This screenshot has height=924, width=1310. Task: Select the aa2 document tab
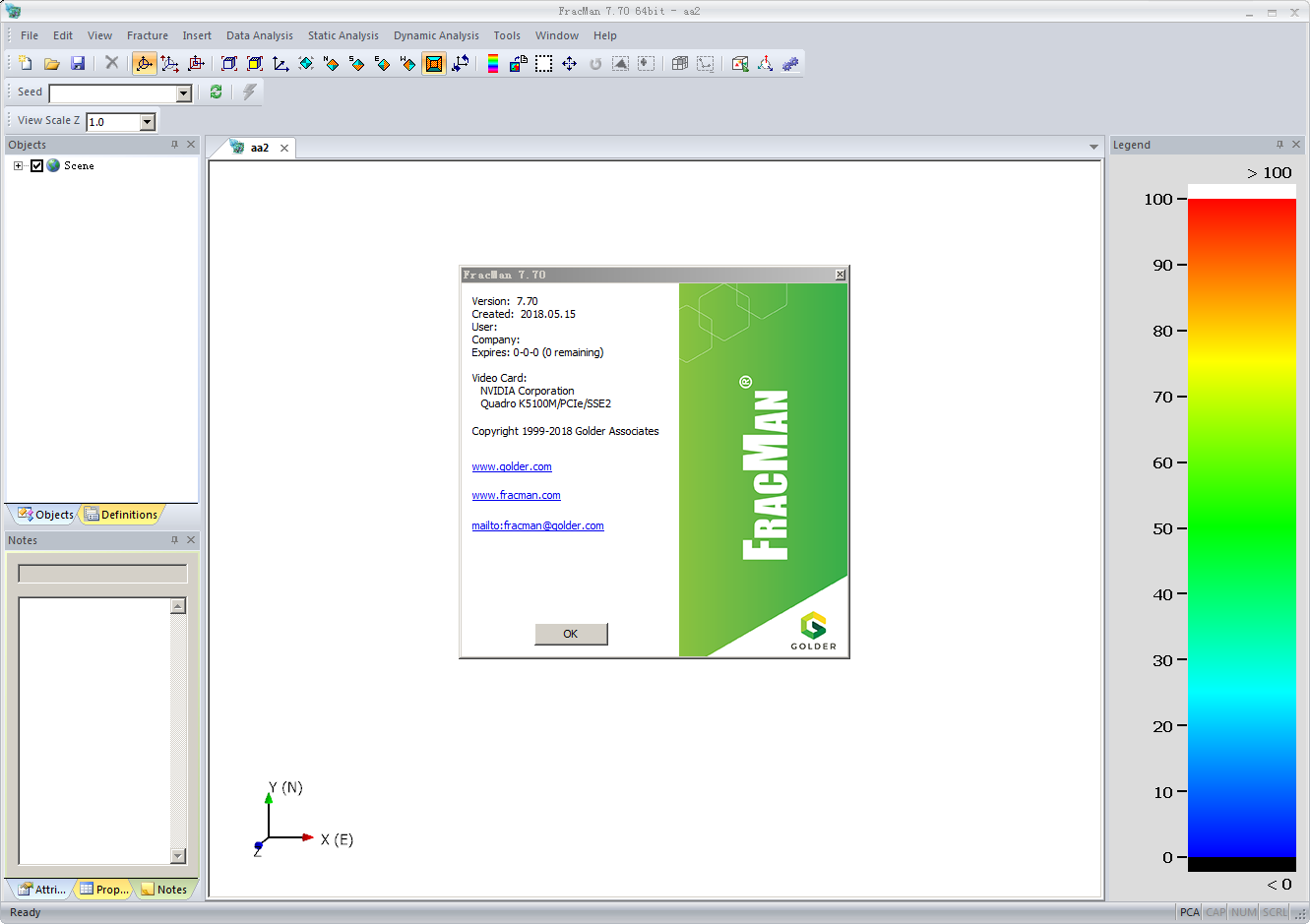[260, 148]
